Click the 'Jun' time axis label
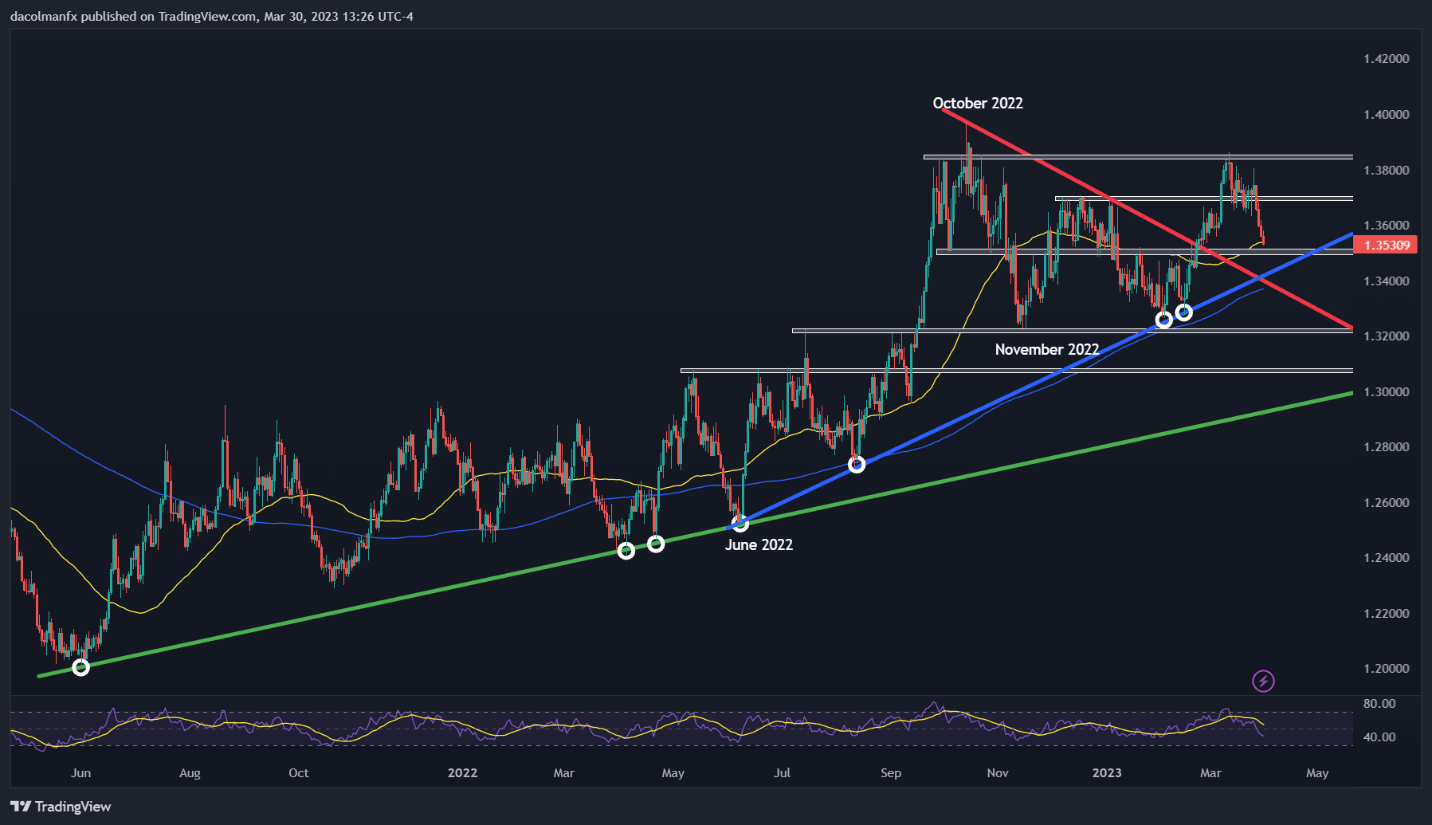The height and width of the screenshot is (825, 1432). click(x=81, y=773)
